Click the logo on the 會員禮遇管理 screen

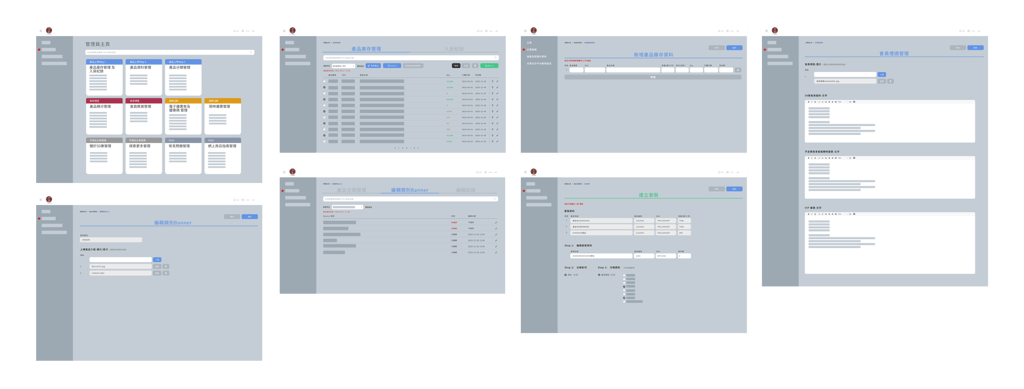pos(775,31)
